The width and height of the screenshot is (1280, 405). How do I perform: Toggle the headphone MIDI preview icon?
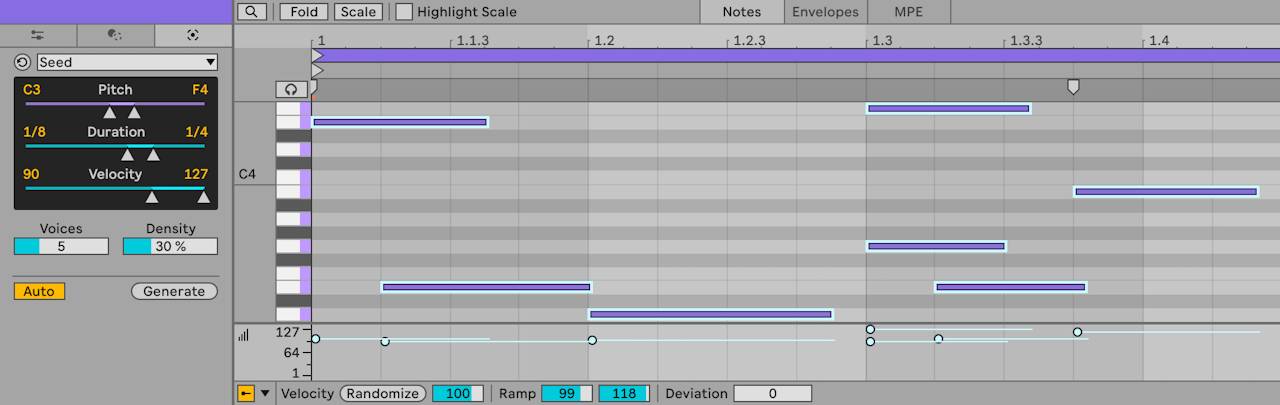pyautogui.click(x=291, y=89)
